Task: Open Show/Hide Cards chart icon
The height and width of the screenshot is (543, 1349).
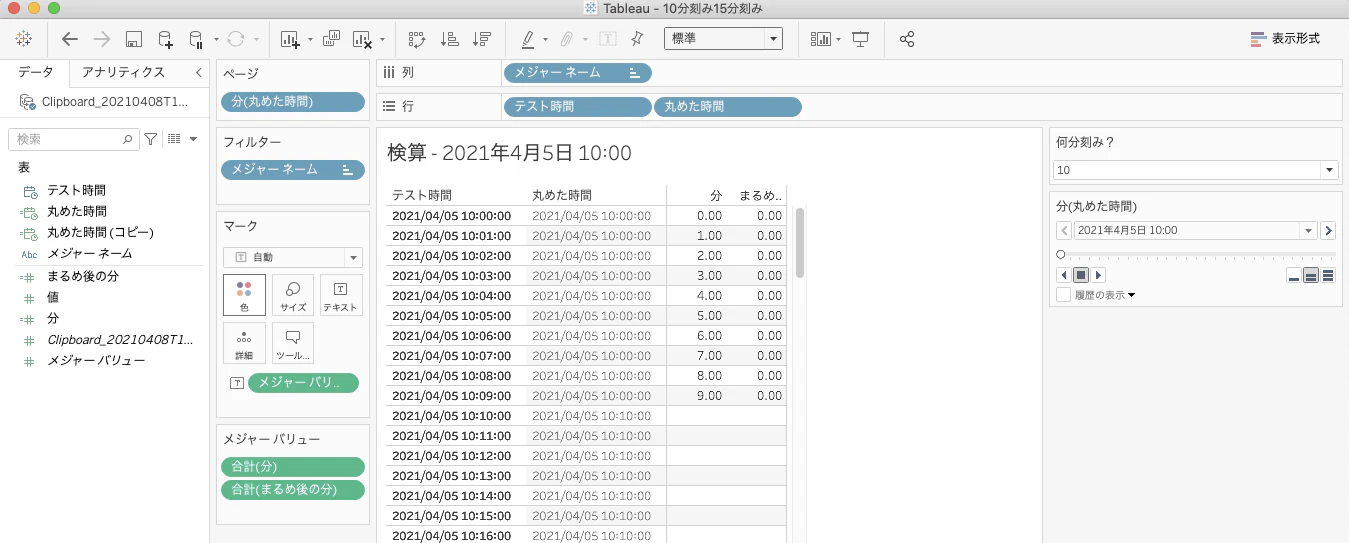Action: tap(821, 39)
